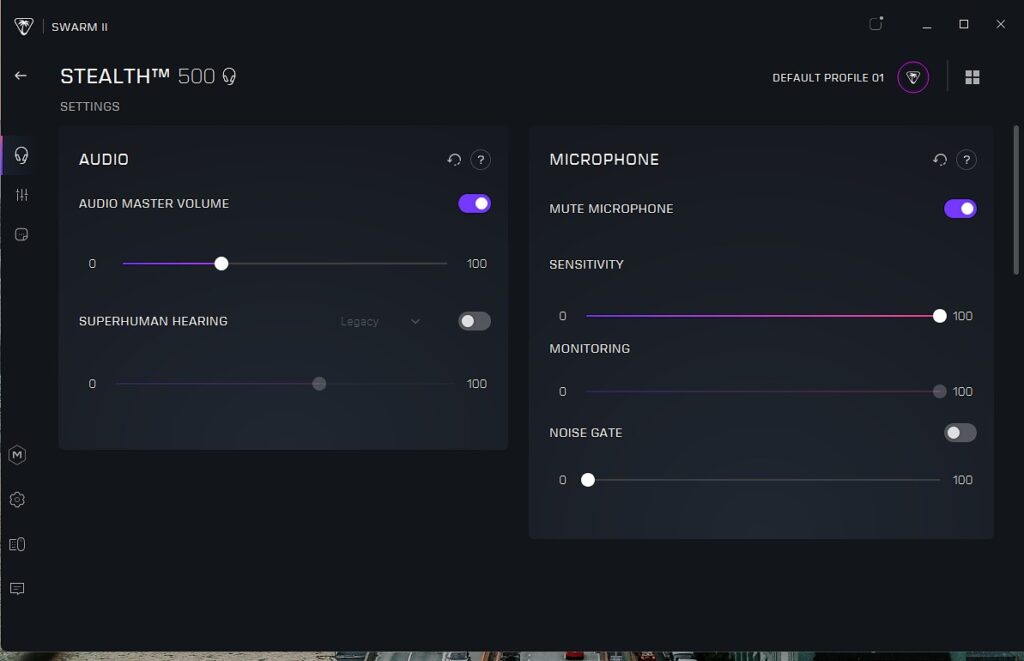Open help for the Microphone panel
The height and width of the screenshot is (661, 1024).
(x=966, y=160)
